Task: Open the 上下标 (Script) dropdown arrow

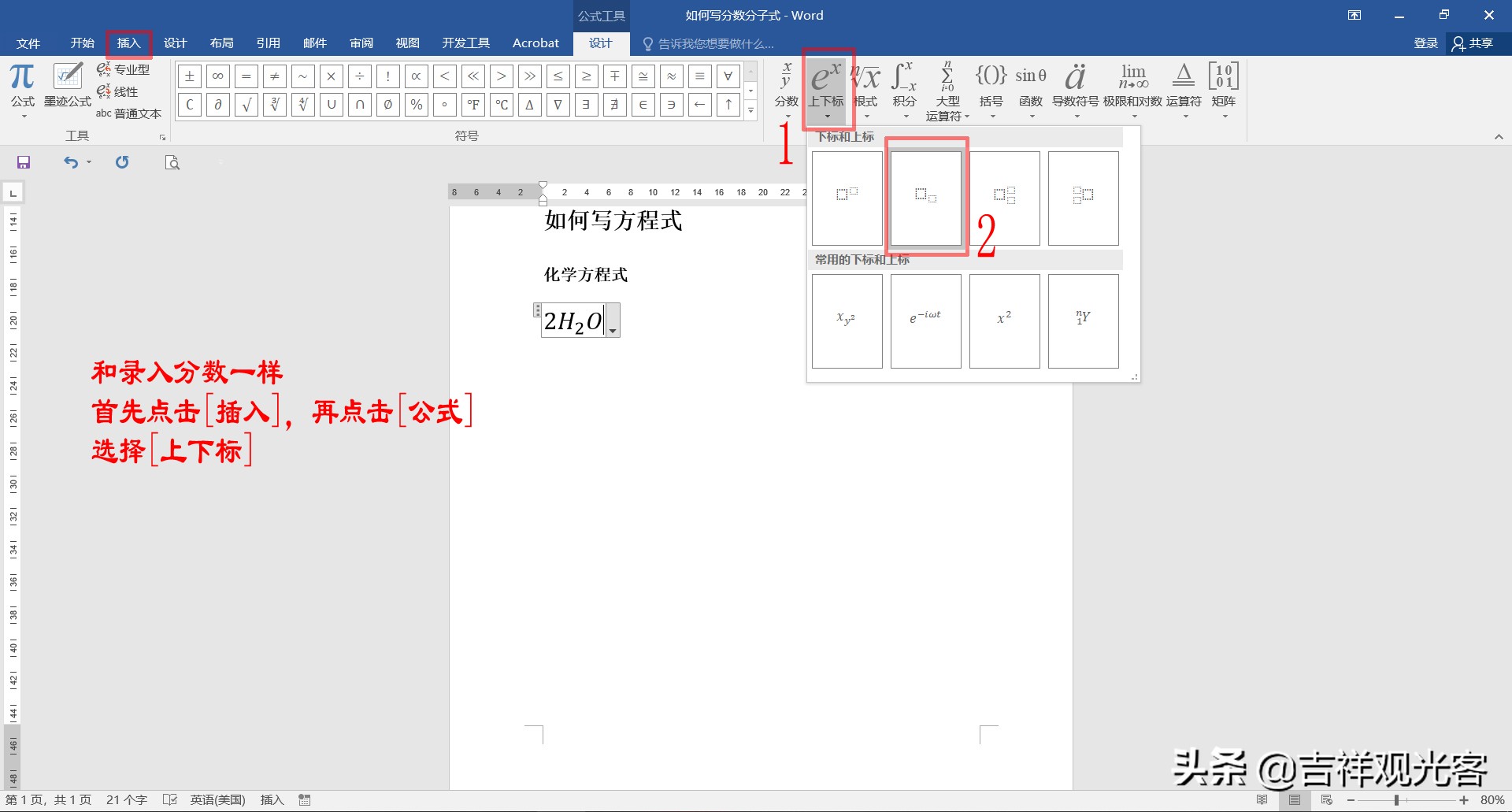Action: coord(826,115)
